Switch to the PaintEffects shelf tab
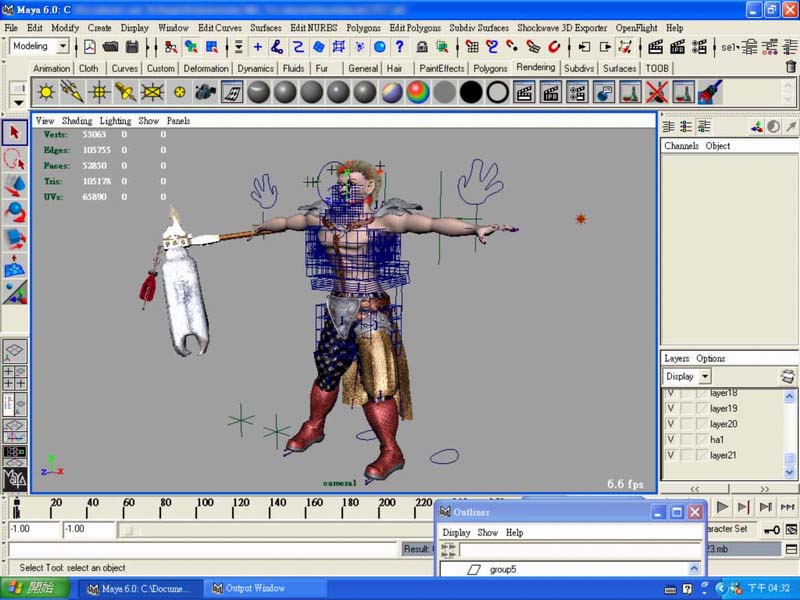 pos(441,68)
